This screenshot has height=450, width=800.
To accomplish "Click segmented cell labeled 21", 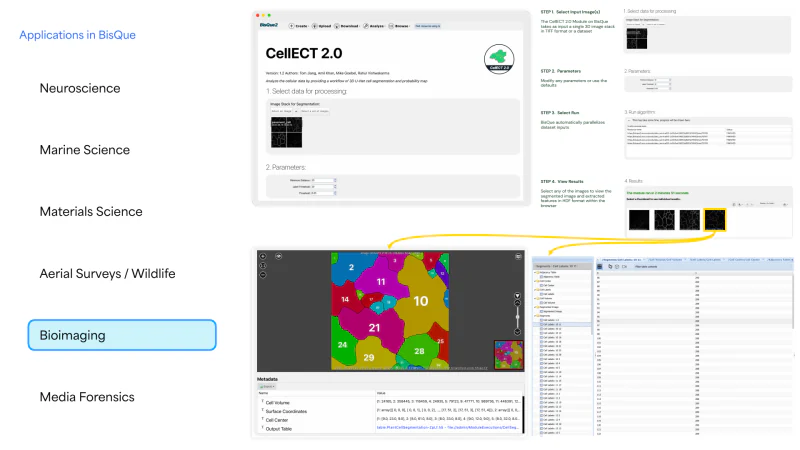I will 374,328.
